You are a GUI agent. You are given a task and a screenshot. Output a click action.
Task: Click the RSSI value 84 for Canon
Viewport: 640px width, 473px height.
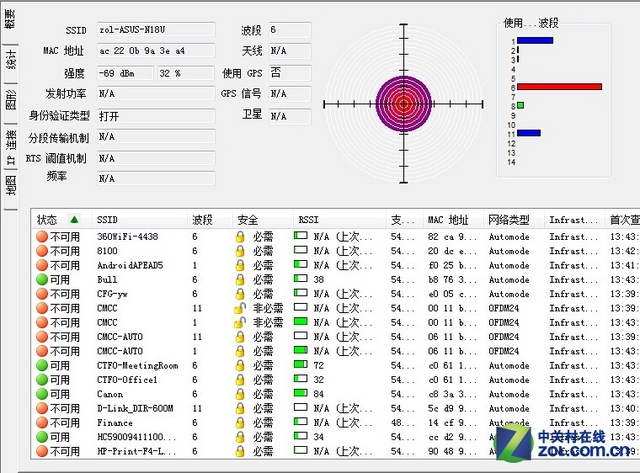pos(318,394)
